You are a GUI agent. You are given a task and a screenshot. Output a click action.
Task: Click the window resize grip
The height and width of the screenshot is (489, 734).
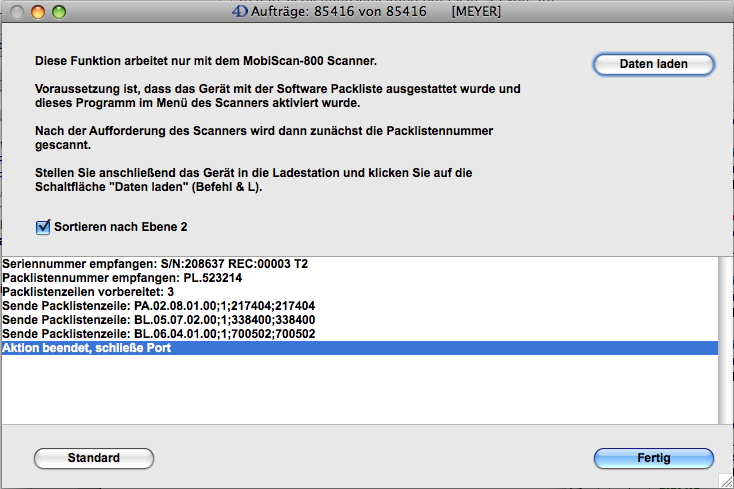pyautogui.click(x=725, y=480)
